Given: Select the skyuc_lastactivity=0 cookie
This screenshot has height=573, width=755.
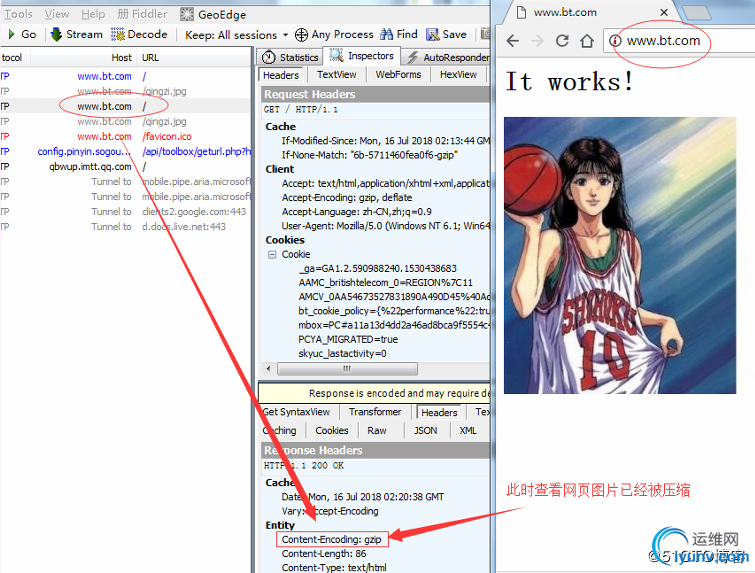Looking at the screenshot, I should (342, 353).
